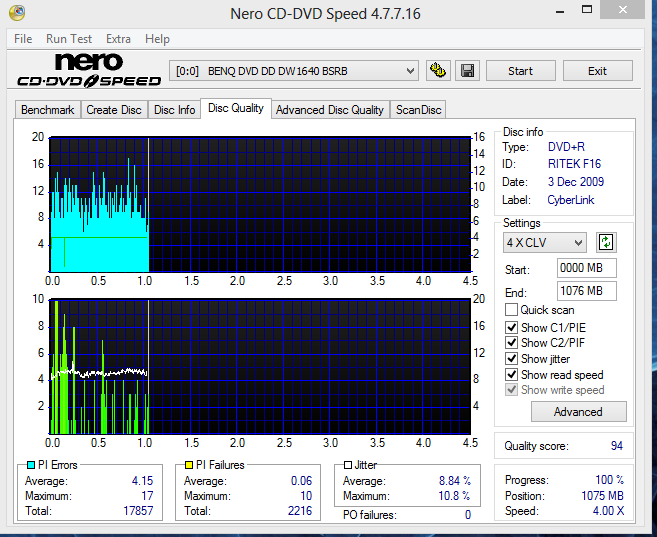Switch to Advanced Disc Quality tab
The height and width of the screenshot is (537, 657).
coord(330,110)
